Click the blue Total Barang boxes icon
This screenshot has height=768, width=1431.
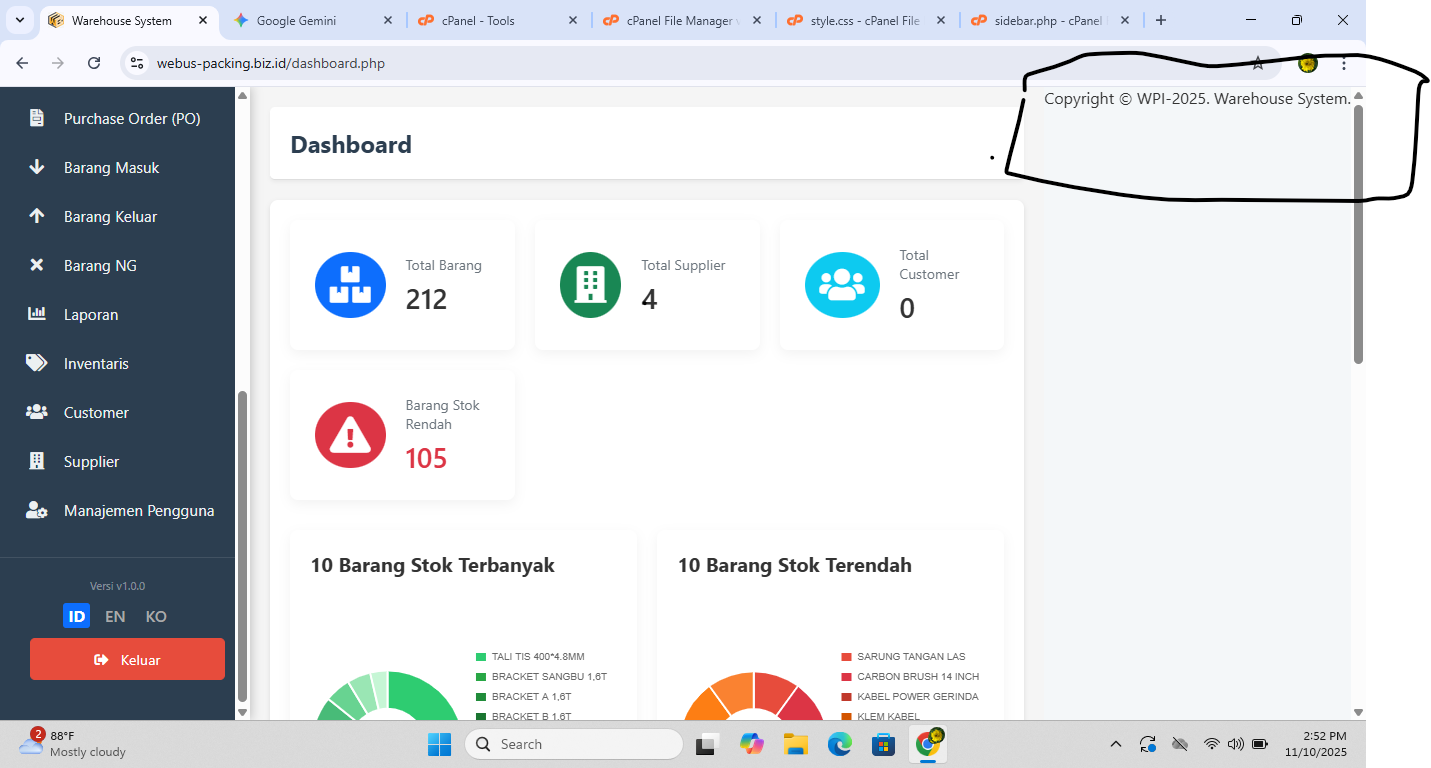pyautogui.click(x=350, y=285)
